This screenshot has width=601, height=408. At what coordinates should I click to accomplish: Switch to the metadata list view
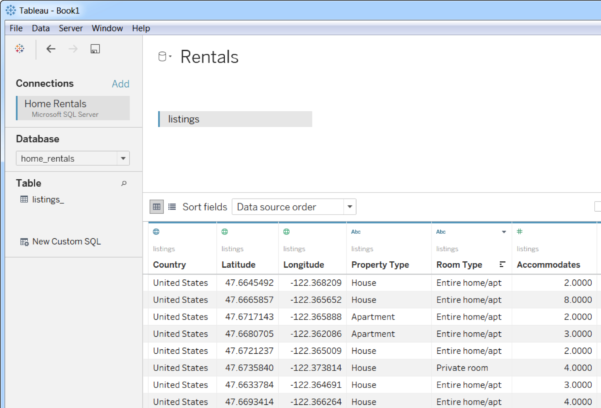(x=172, y=207)
